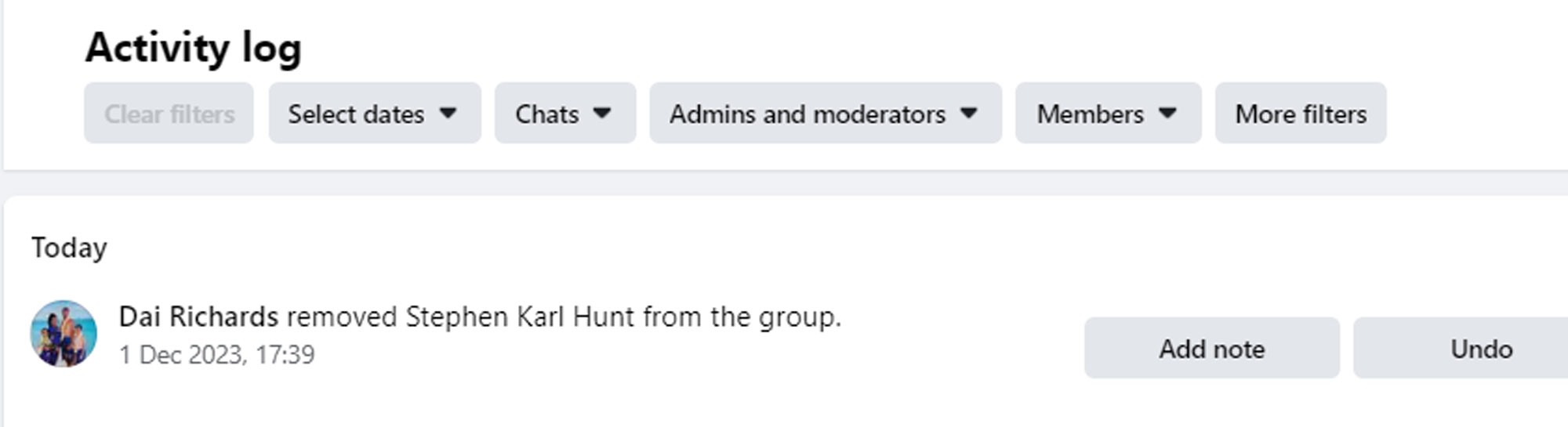
Task: Click the 1 Dec 2023, 17:39 timestamp
Action: (x=216, y=355)
